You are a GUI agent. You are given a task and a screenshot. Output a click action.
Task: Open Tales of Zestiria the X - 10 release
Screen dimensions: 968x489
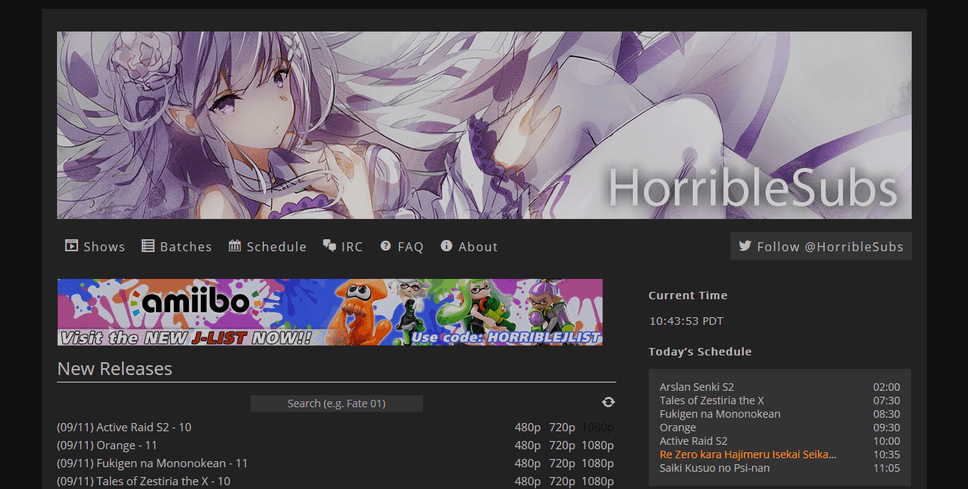coord(143,481)
